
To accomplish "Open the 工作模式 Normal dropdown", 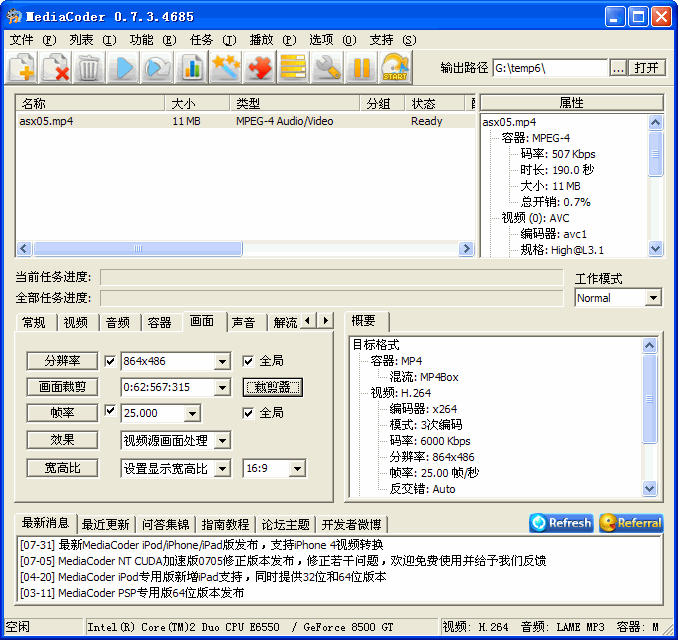I will click(x=653, y=298).
